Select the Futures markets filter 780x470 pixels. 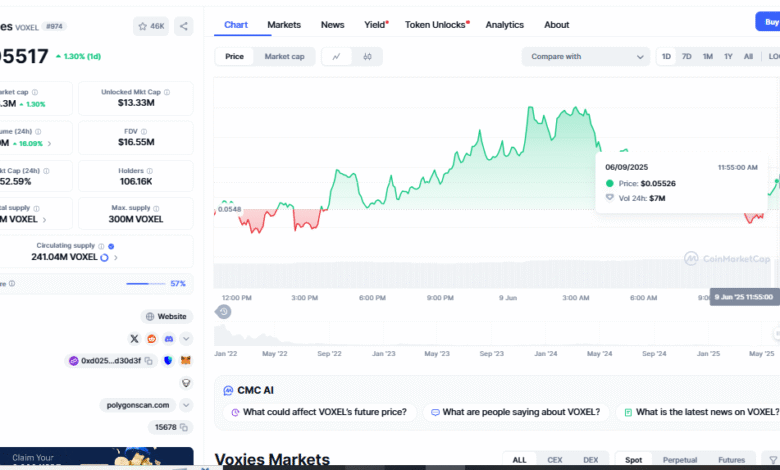[731, 460]
